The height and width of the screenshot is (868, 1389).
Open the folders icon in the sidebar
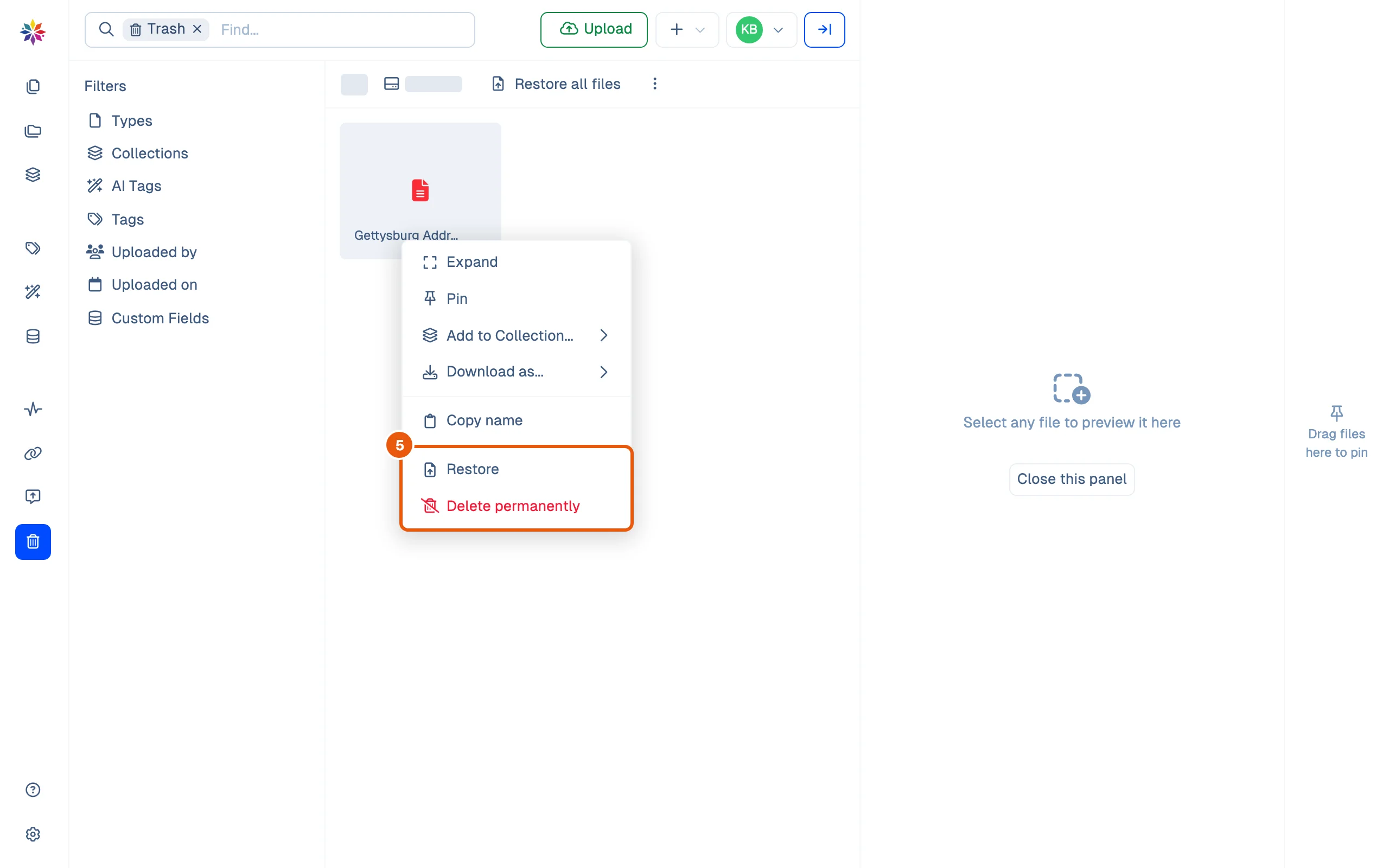point(33,131)
